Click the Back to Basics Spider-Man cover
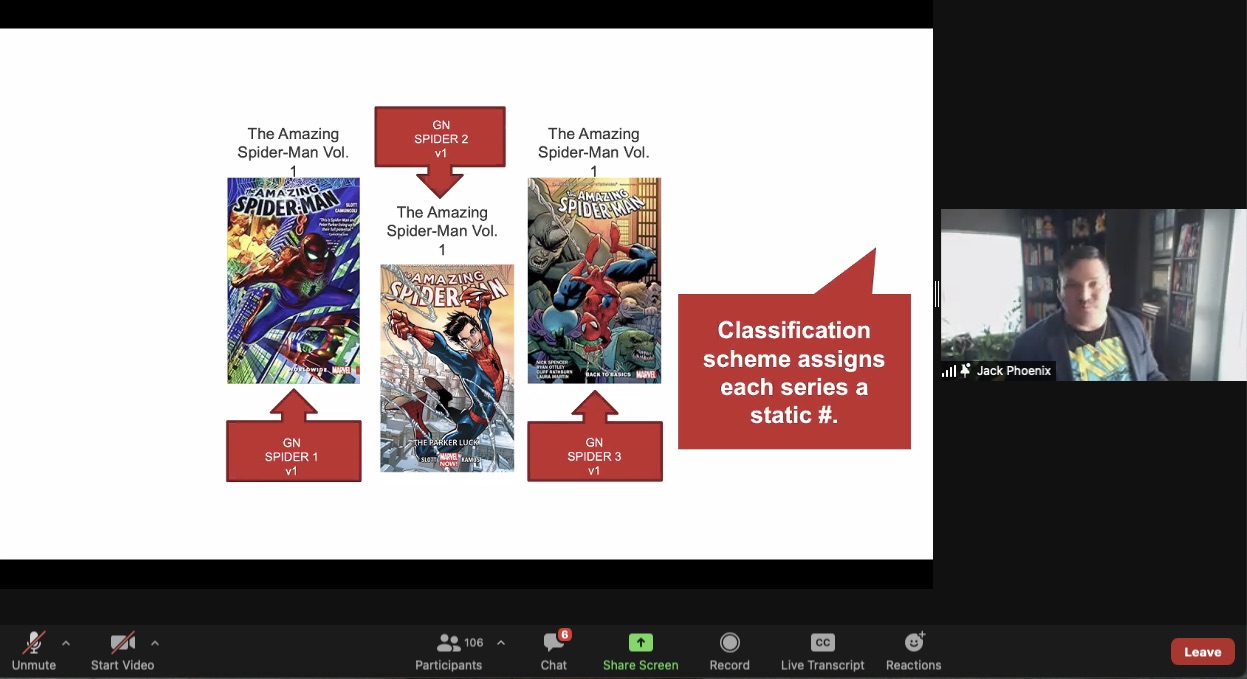The width and height of the screenshot is (1247, 679). pos(594,281)
